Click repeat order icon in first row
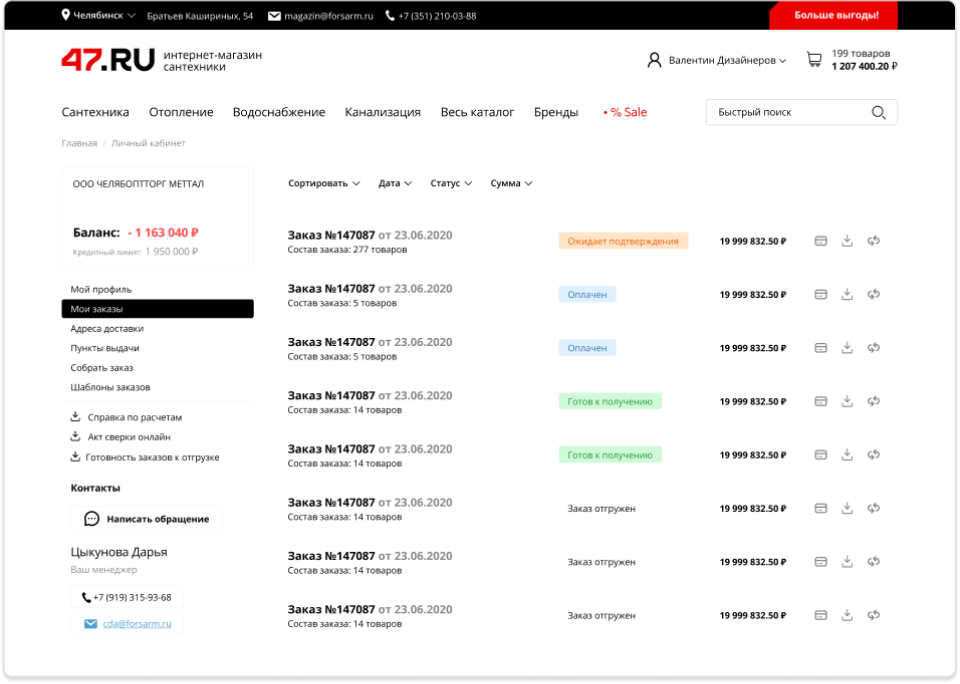This screenshot has height=684, width=960. tap(873, 241)
